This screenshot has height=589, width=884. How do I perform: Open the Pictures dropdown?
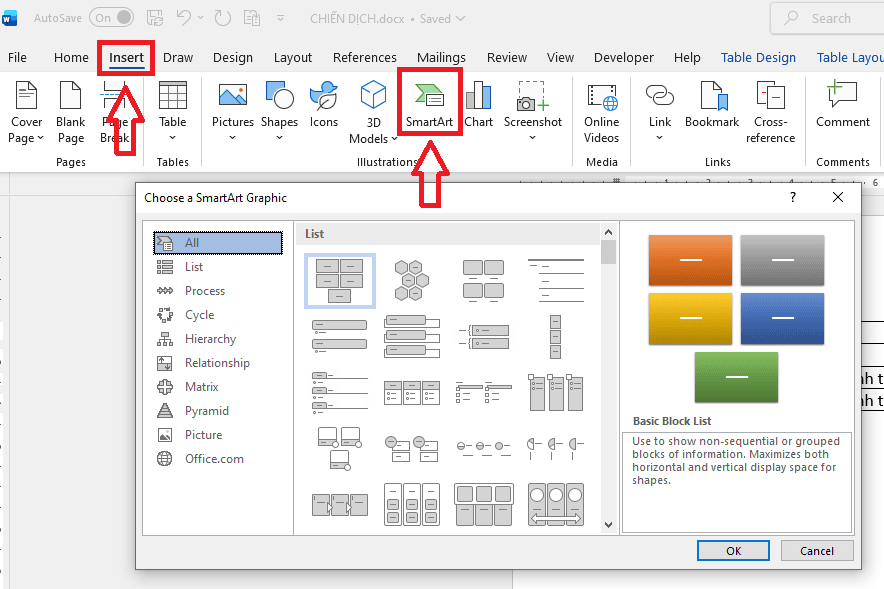(232, 112)
